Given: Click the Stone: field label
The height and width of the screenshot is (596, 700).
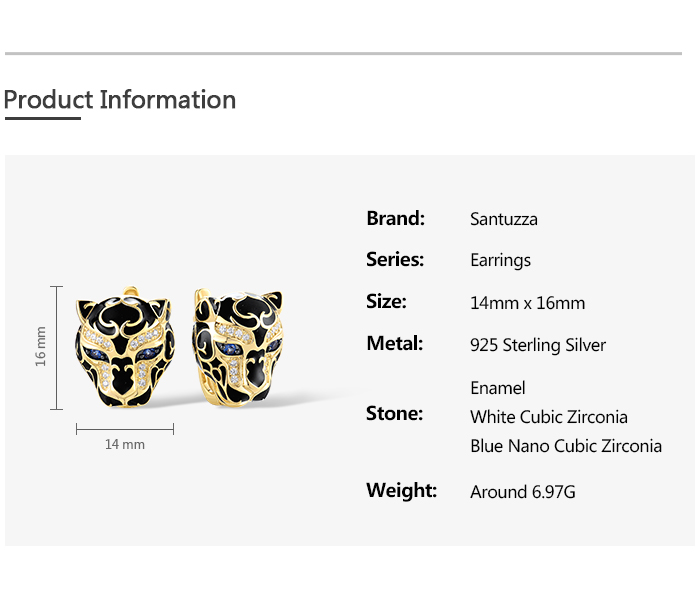Looking at the screenshot, I should pyautogui.click(x=394, y=414).
